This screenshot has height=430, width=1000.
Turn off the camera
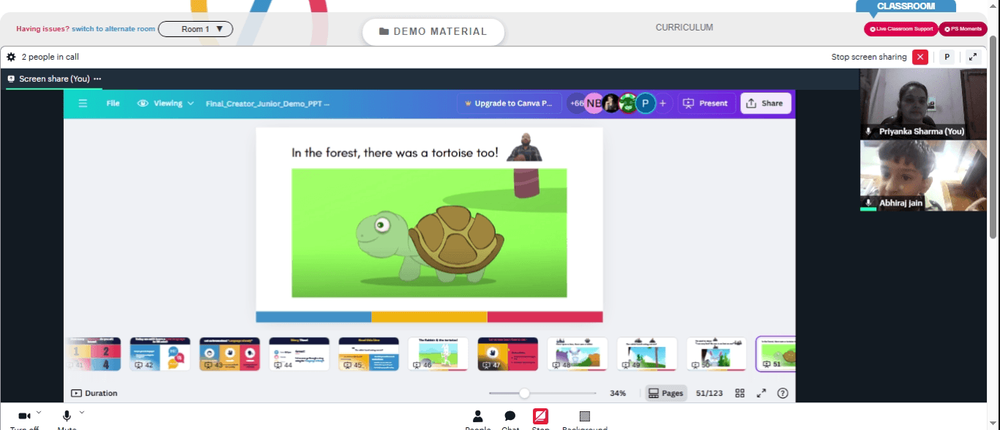click(x=24, y=418)
